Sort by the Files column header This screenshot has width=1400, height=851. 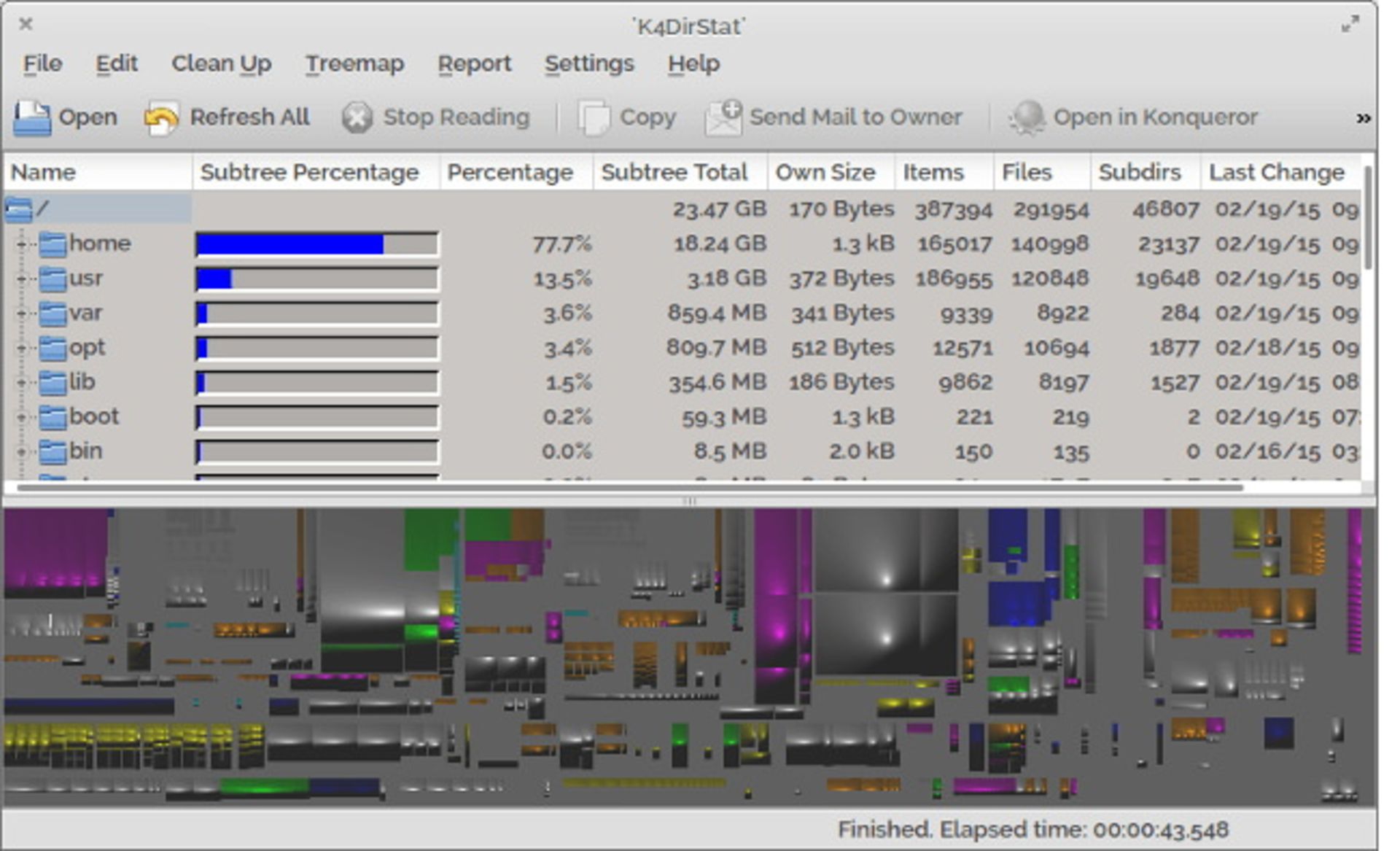[x=1043, y=172]
